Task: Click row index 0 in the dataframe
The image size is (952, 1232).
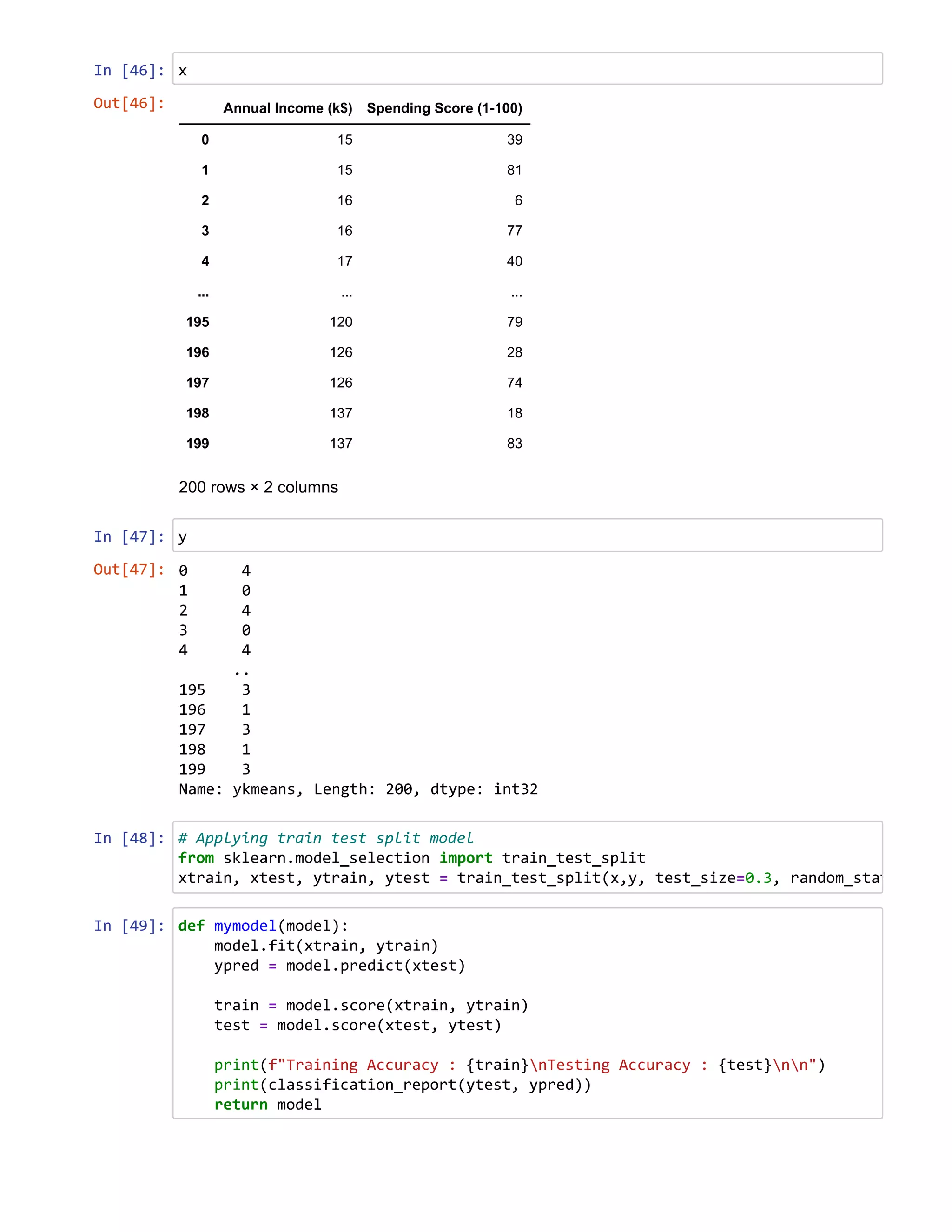Action: (x=205, y=140)
